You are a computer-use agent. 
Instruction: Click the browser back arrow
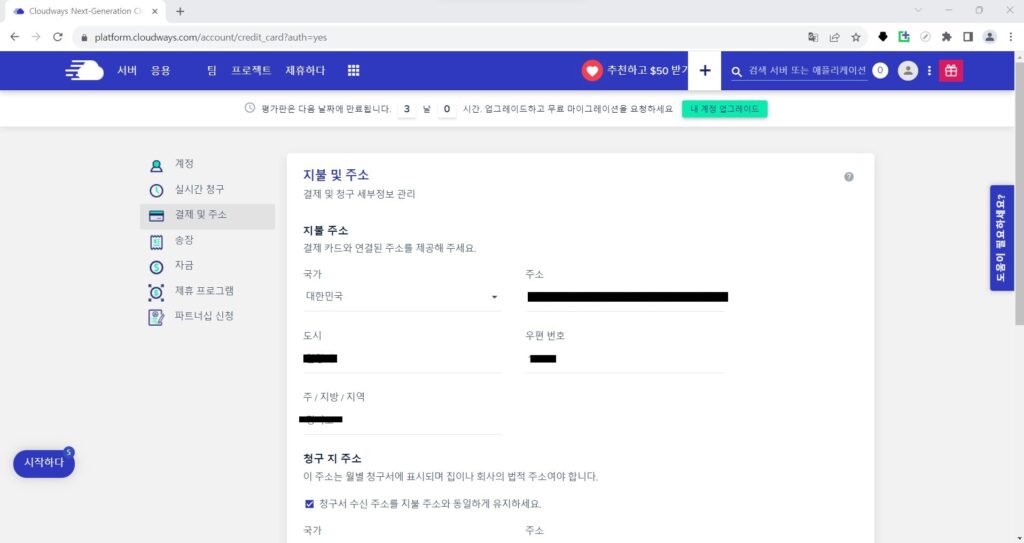tap(14, 37)
